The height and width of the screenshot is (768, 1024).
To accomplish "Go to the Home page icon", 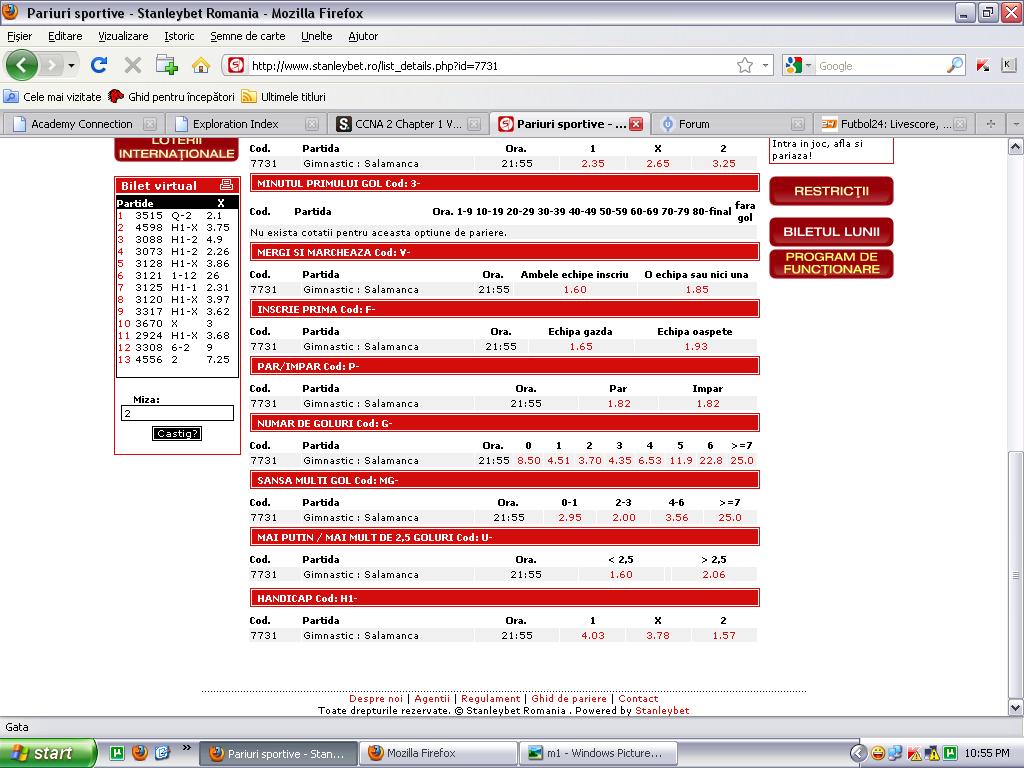I will point(201,65).
